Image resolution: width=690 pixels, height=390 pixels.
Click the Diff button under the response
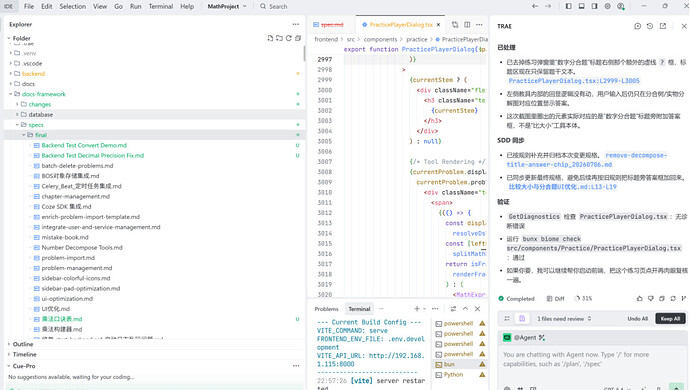click(x=555, y=298)
